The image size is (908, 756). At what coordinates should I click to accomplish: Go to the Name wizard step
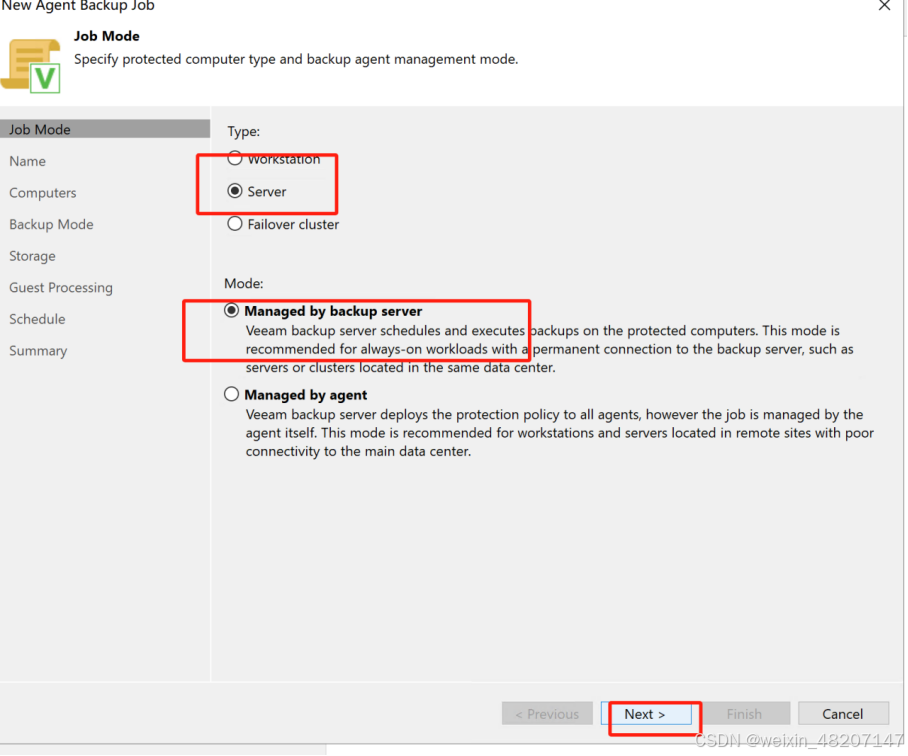click(27, 161)
